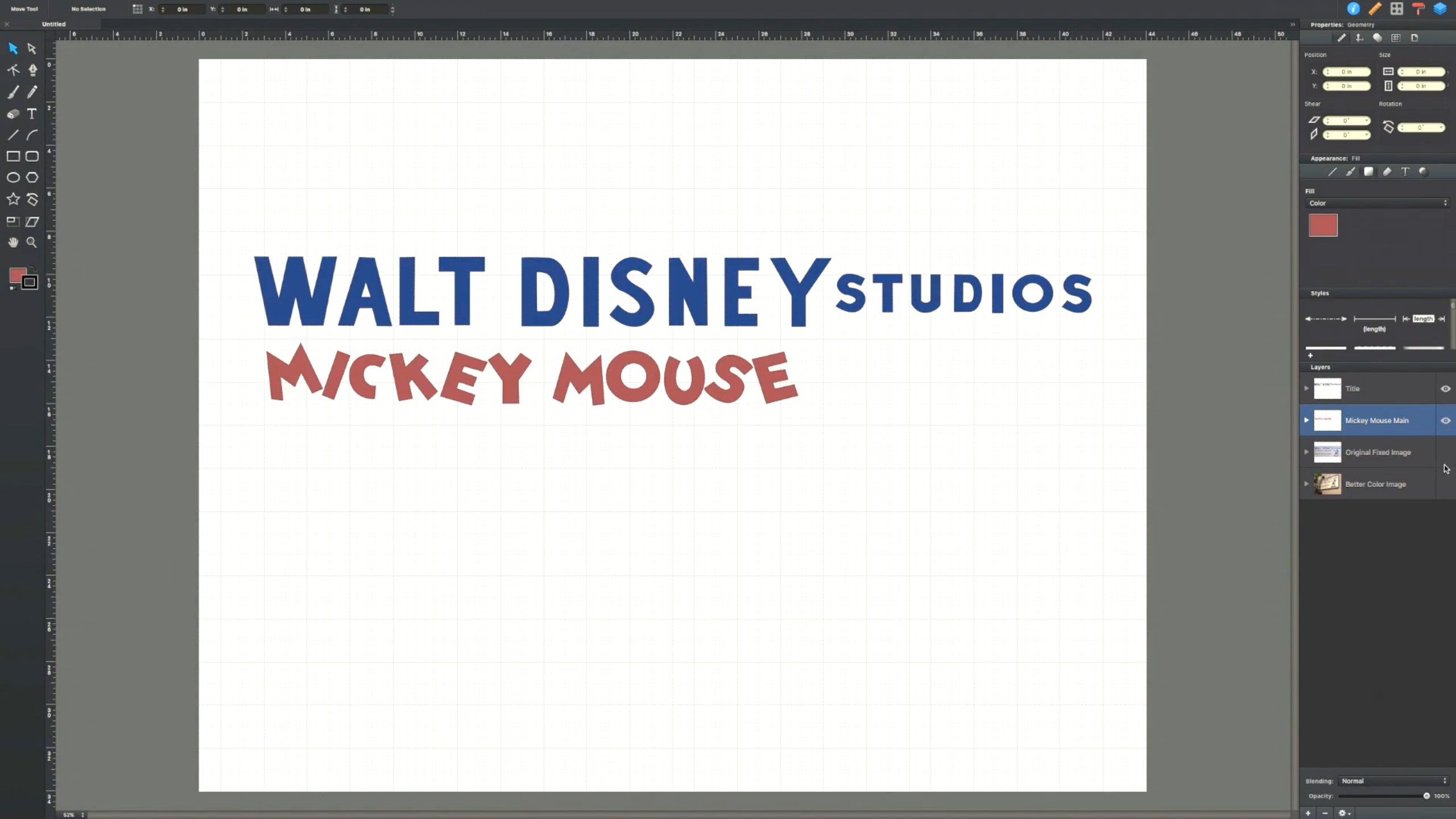Viewport: 1456px width, 819px height.
Task: Switch to Fill appearance tab
Action: tap(1368, 171)
